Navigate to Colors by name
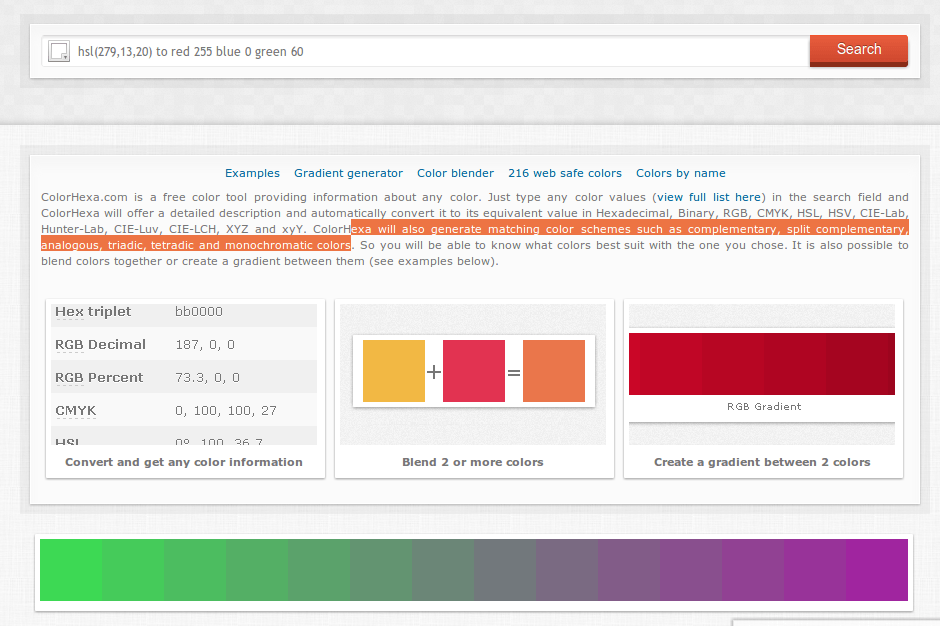The height and width of the screenshot is (626, 940). [680, 173]
